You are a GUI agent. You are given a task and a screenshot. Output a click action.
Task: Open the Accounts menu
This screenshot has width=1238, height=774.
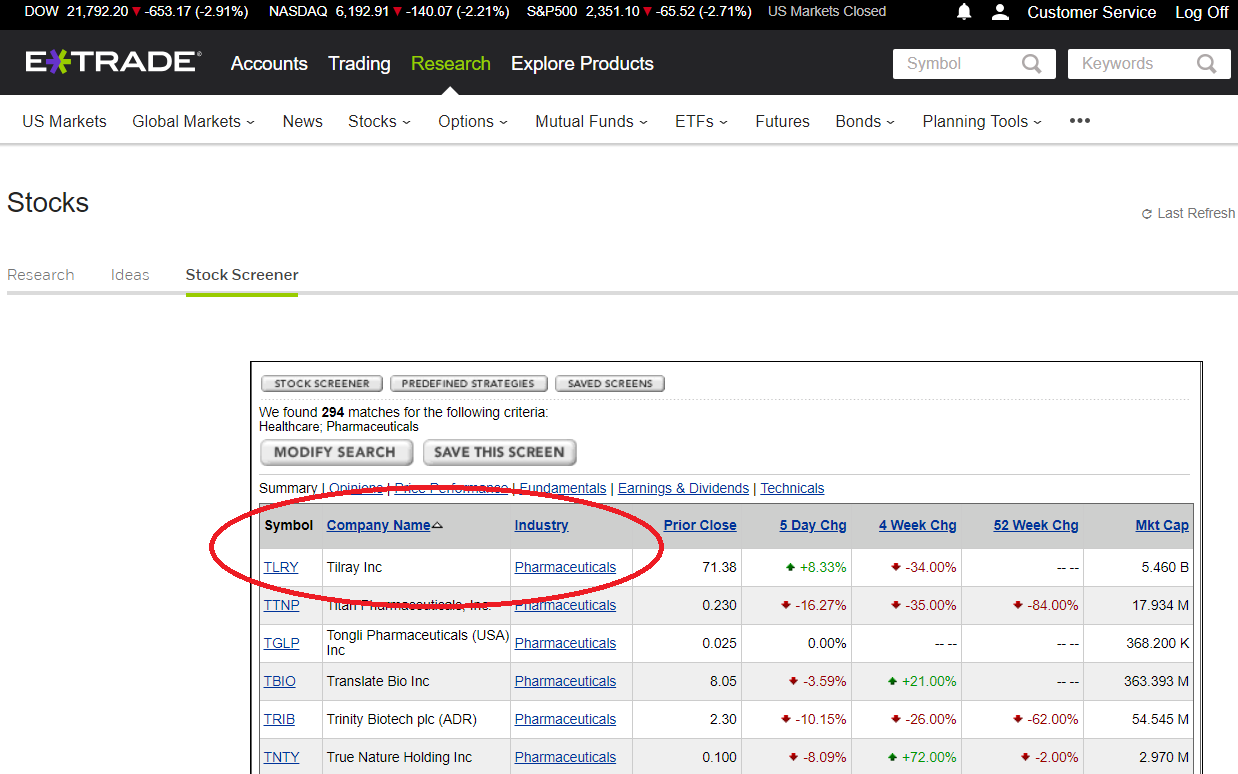click(x=268, y=63)
